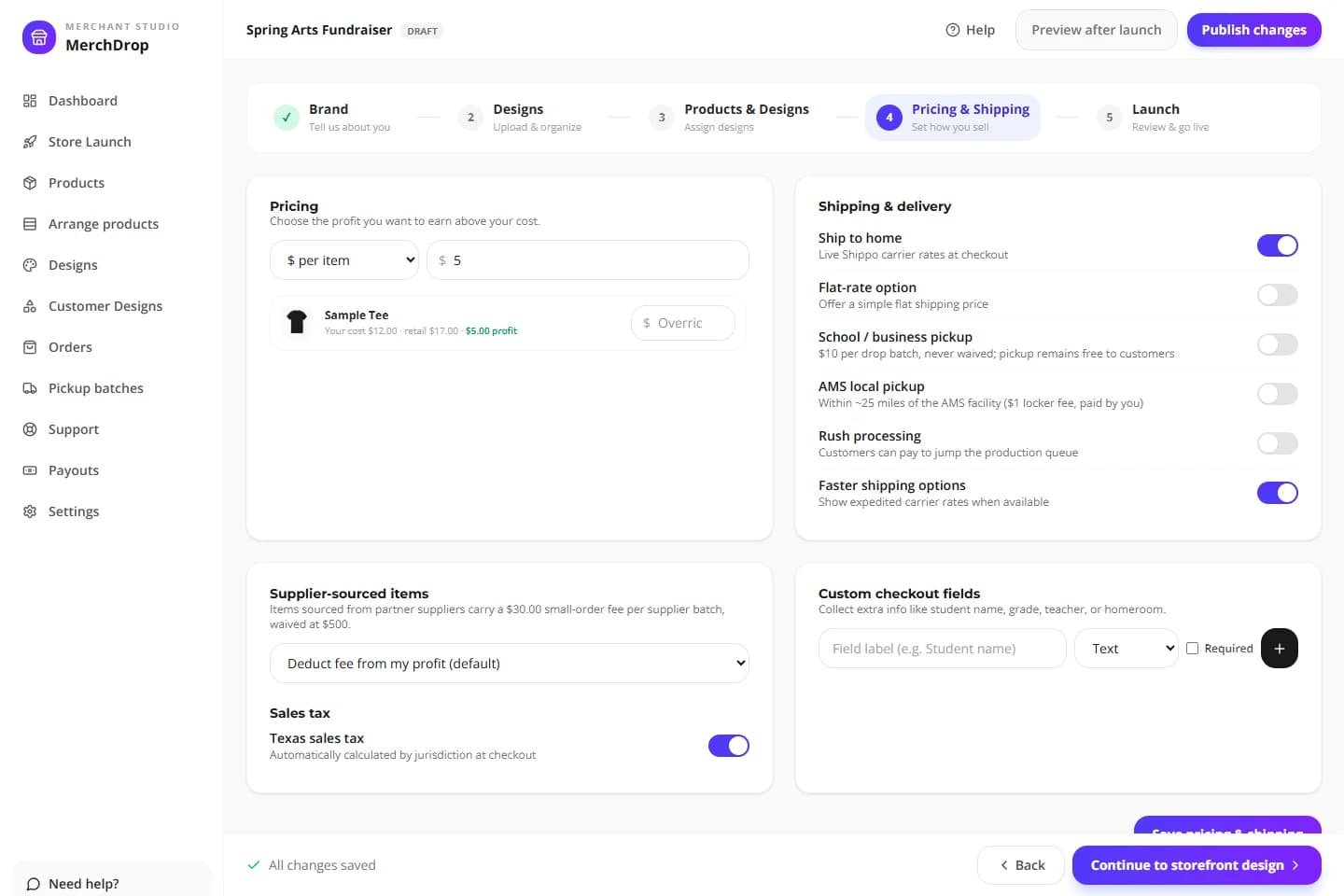Click the MerchDrop storefront logo icon

coord(39,37)
